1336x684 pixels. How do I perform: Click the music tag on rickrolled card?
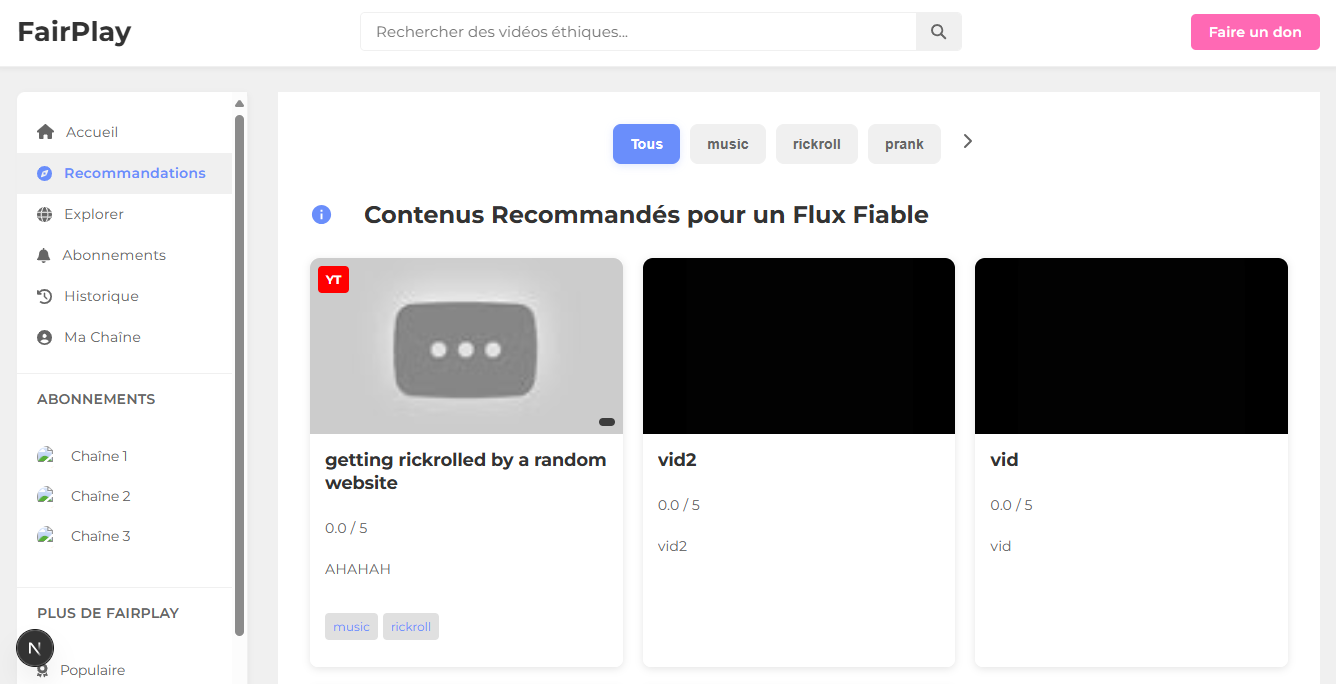tap(351, 627)
